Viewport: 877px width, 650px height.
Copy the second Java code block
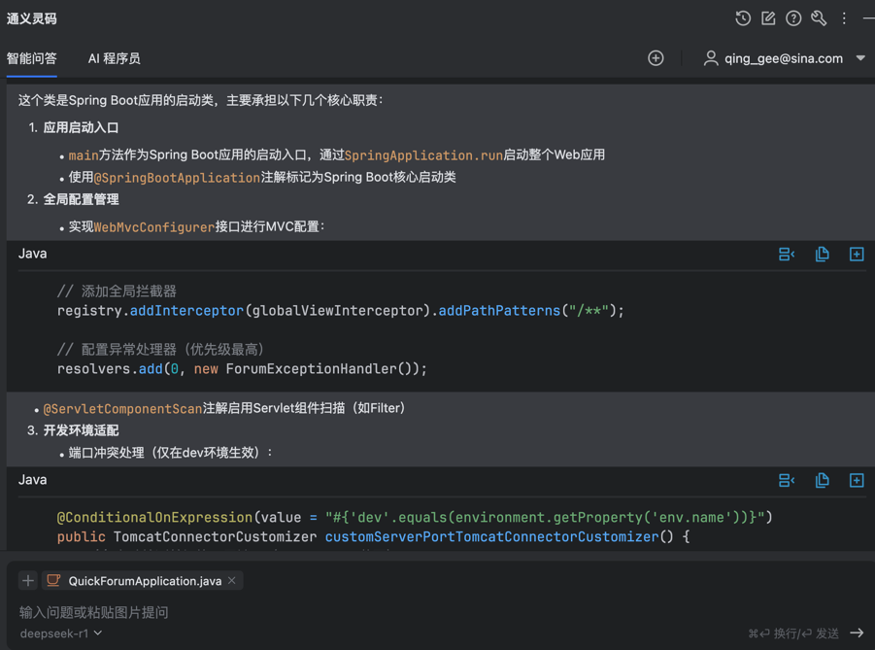(822, 481)
